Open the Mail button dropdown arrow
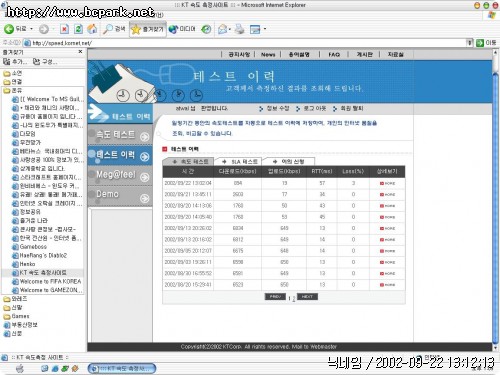The width and height of the screenshot is (500, 375). (x=230, y=29)
